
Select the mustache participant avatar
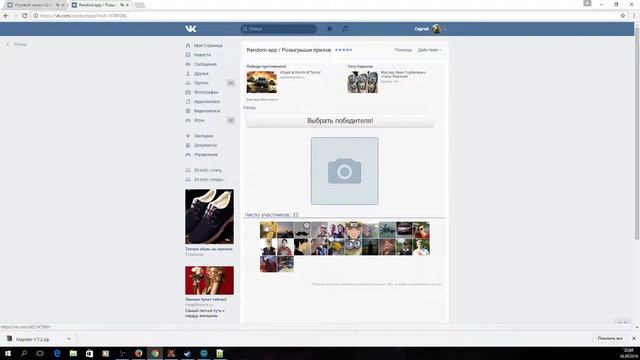point(302,230)
